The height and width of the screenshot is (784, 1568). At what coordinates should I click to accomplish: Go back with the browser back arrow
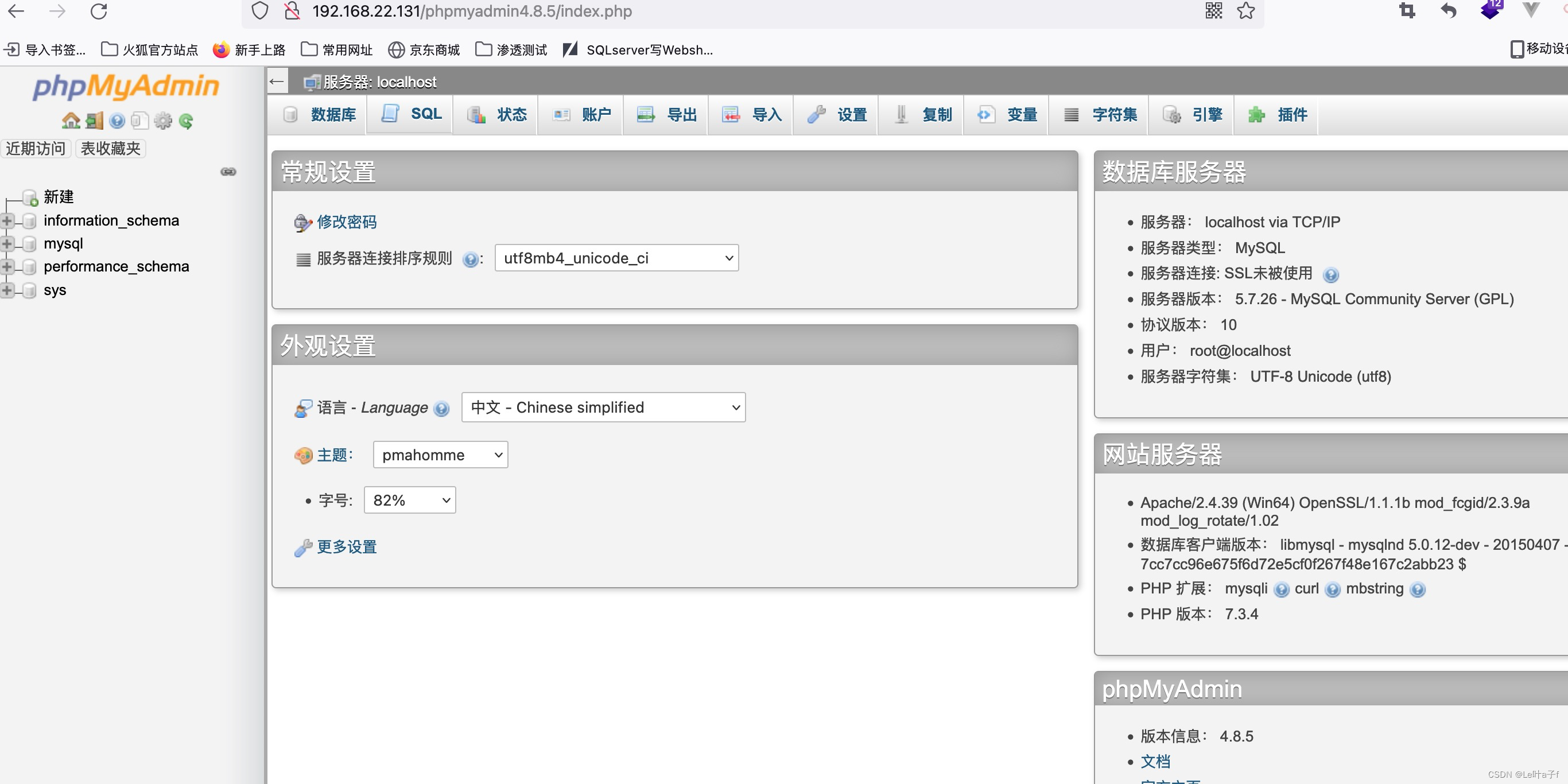point(16,11)
